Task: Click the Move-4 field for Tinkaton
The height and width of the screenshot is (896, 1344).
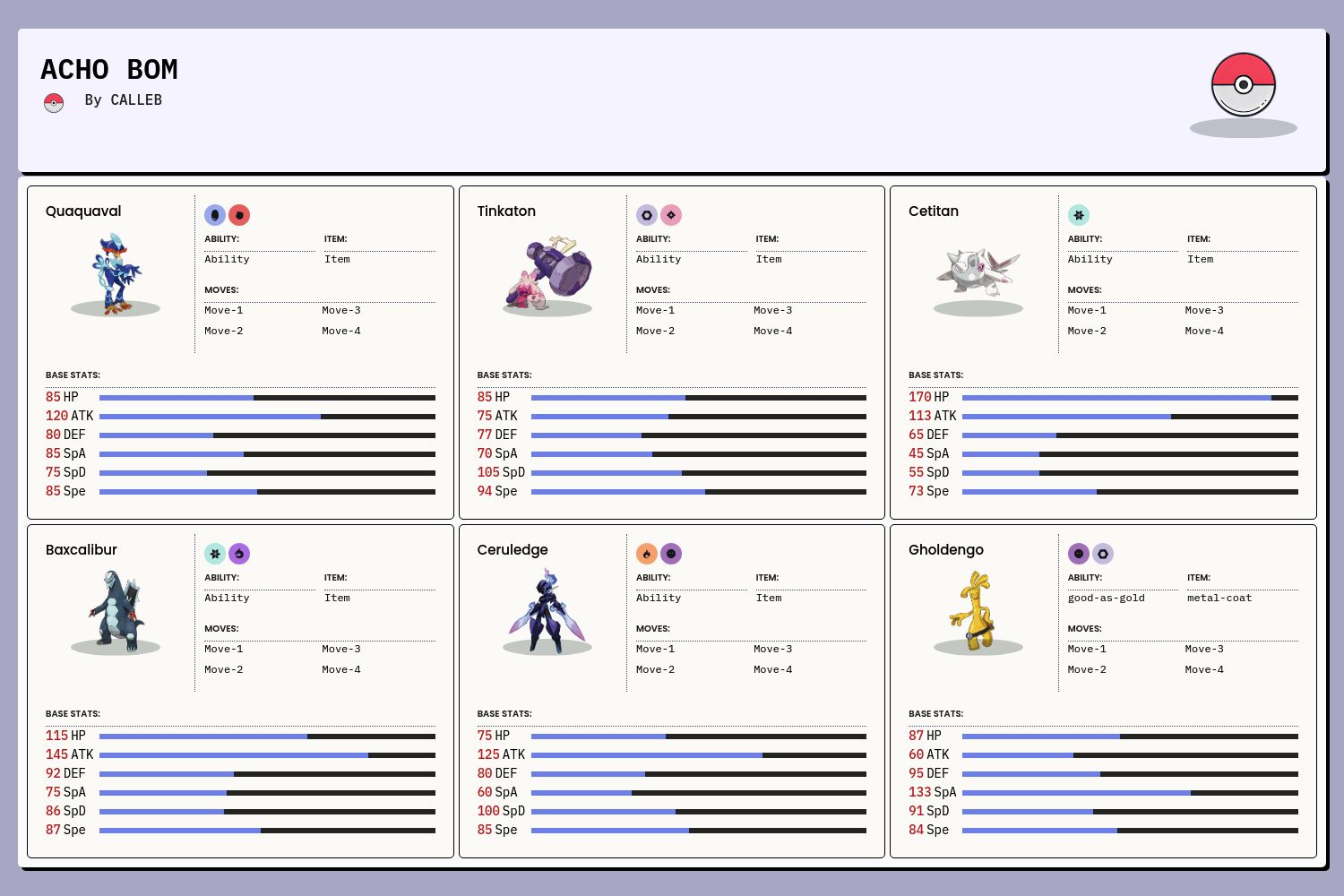Action: 772,331
